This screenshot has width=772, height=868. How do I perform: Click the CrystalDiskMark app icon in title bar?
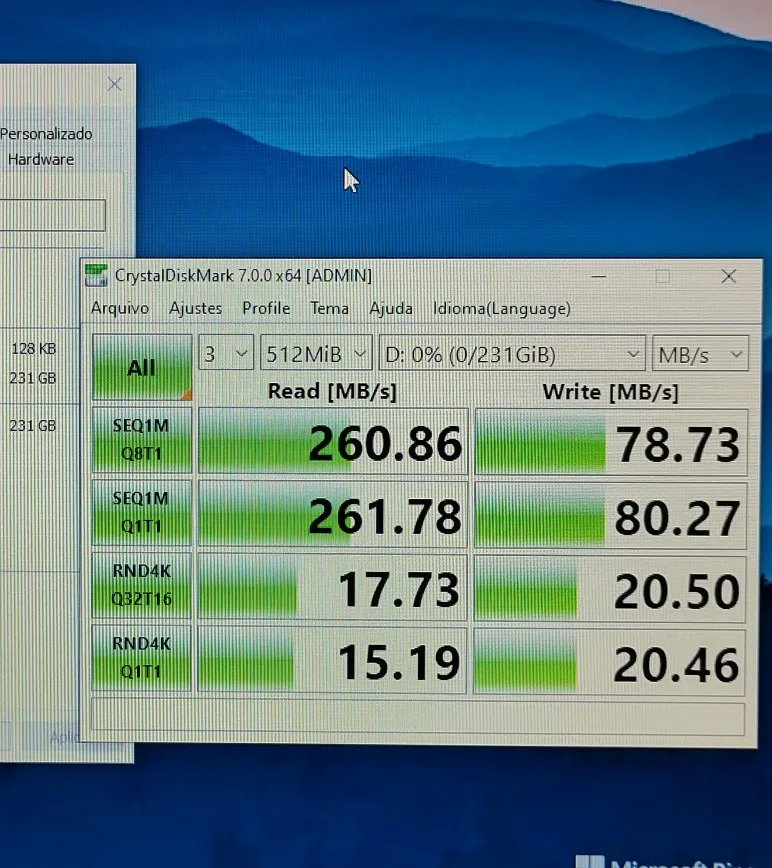point(96,275)
